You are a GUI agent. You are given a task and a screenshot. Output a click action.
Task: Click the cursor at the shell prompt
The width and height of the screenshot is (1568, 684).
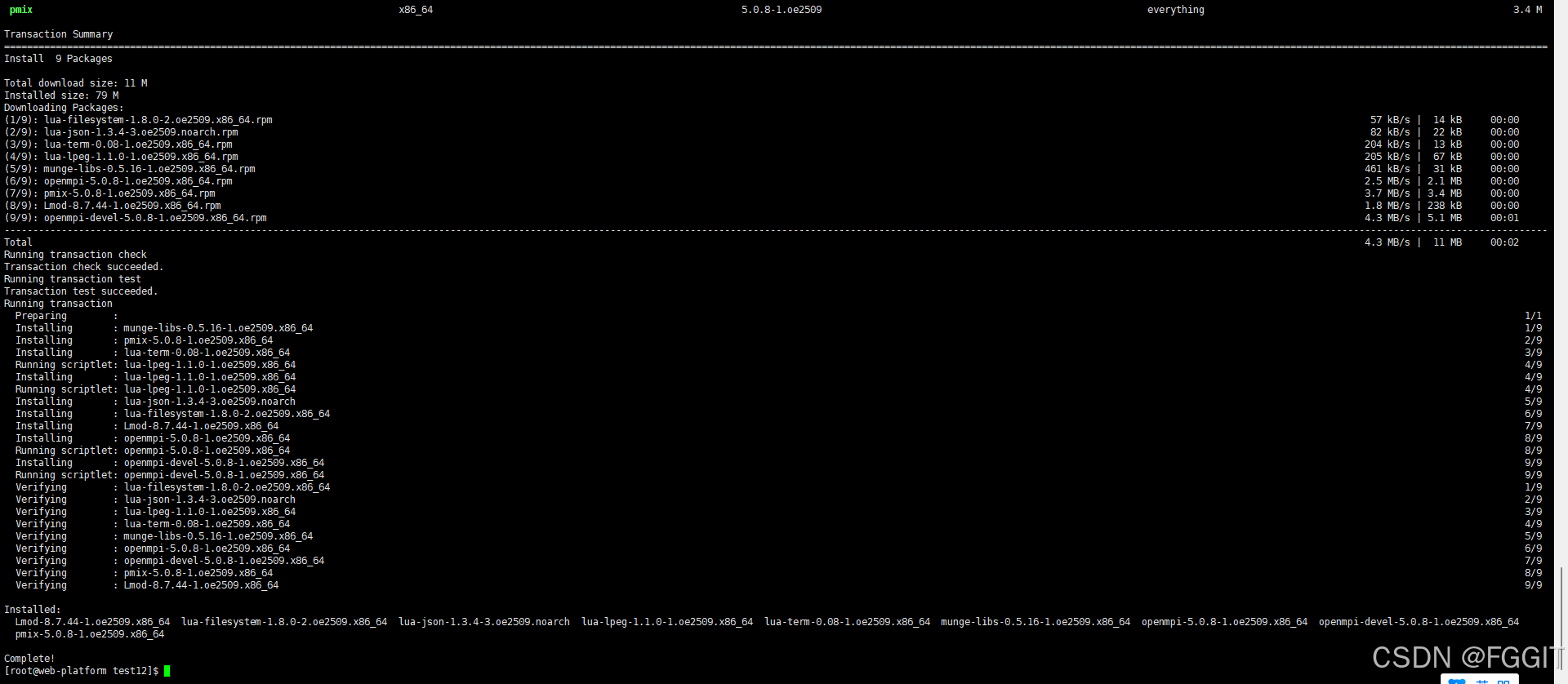[167, 671]
